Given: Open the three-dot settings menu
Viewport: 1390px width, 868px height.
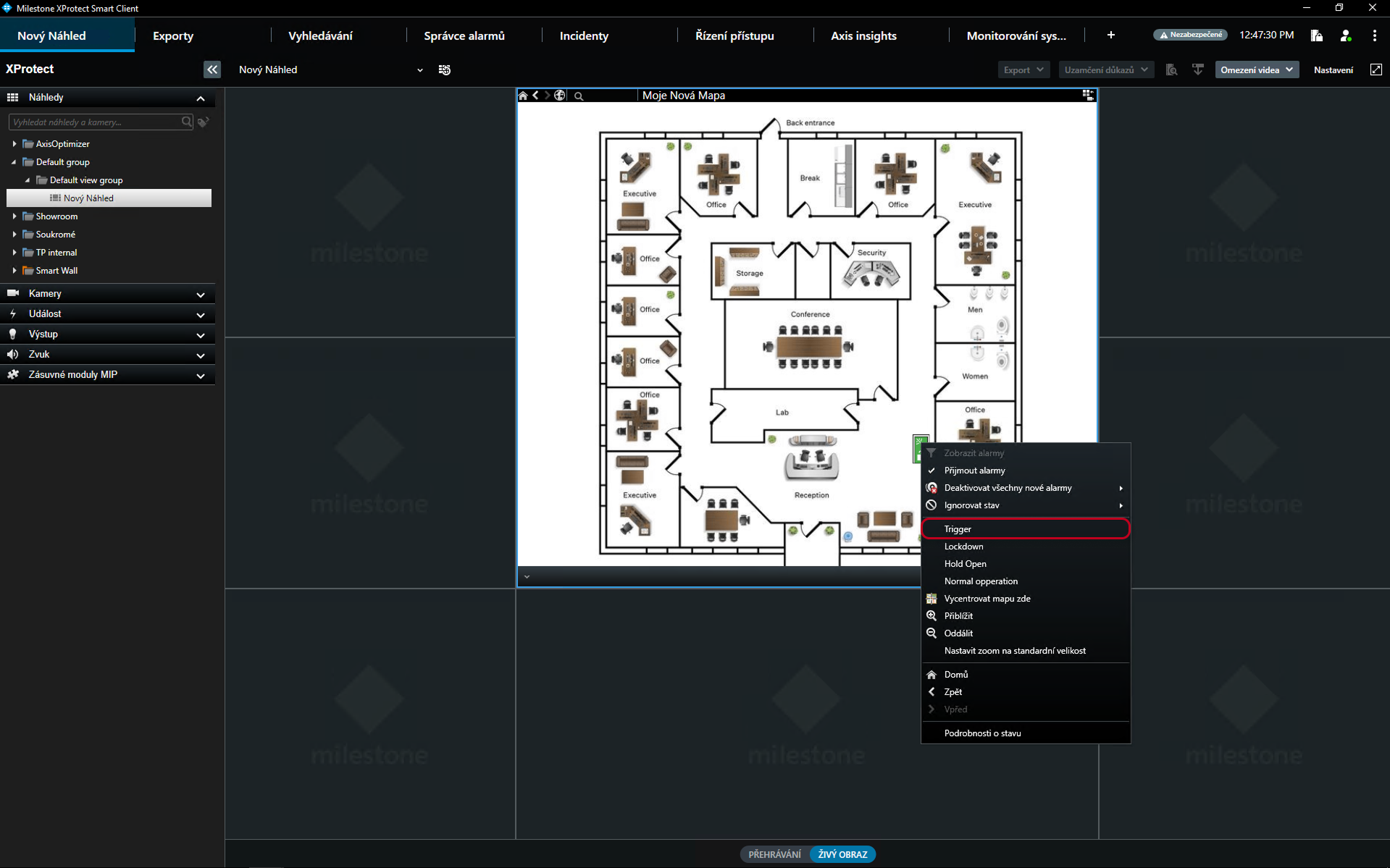Looking at the screenshot, I should pos(1374,35).
